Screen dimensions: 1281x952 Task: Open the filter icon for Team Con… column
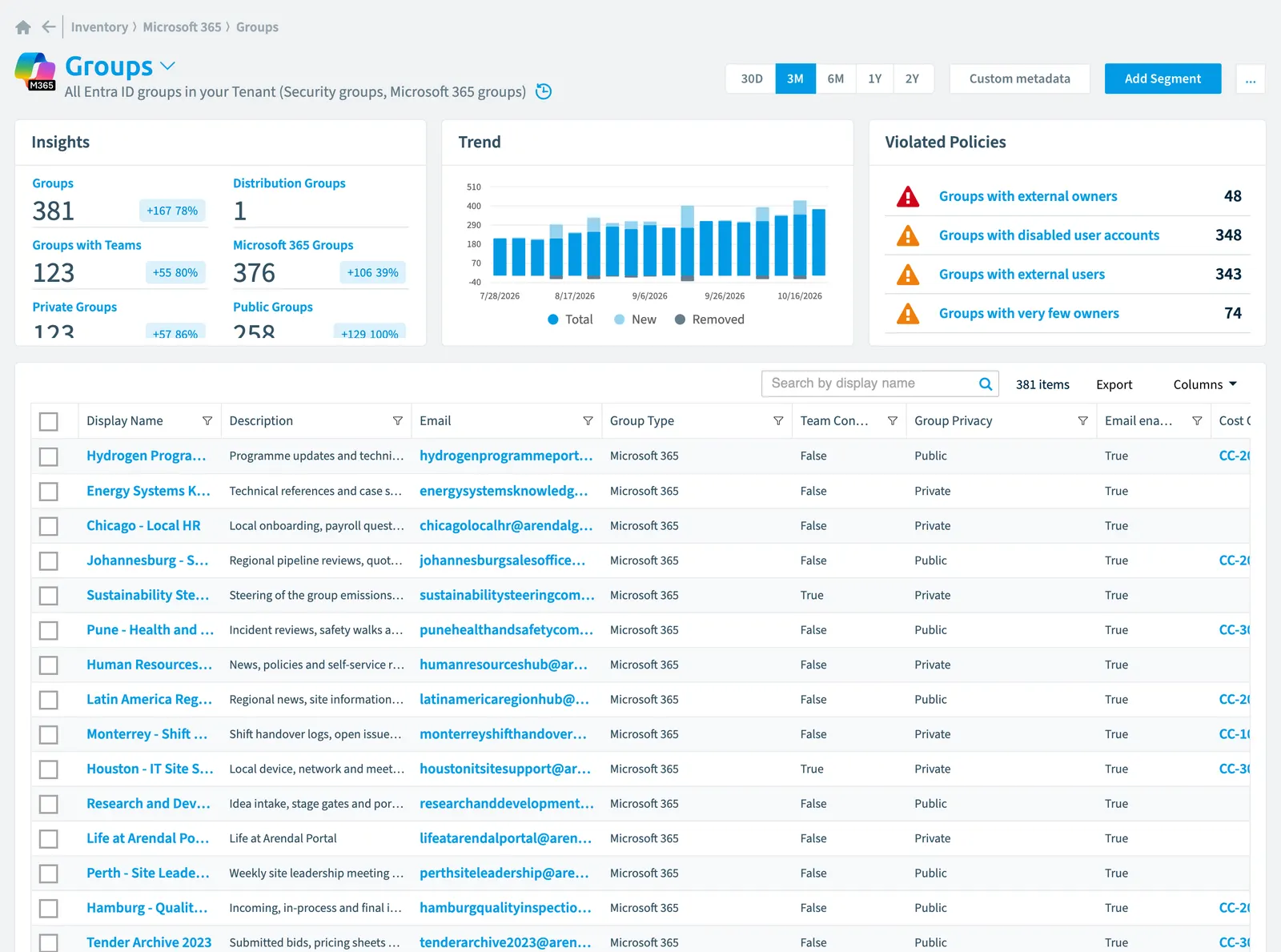(x=893, y=421)
